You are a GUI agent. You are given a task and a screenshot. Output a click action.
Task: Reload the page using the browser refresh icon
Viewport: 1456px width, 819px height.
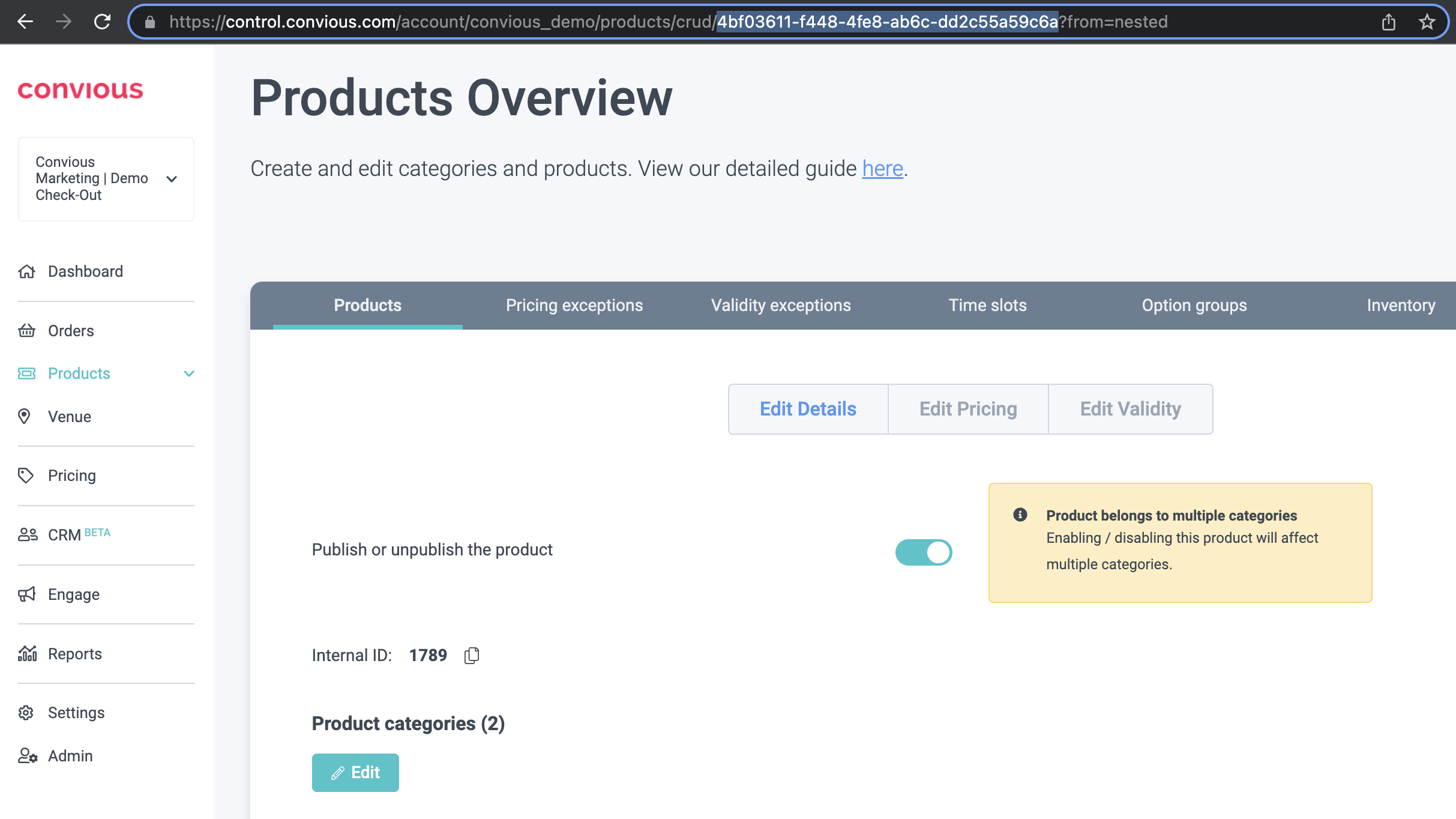pos(102,22)
